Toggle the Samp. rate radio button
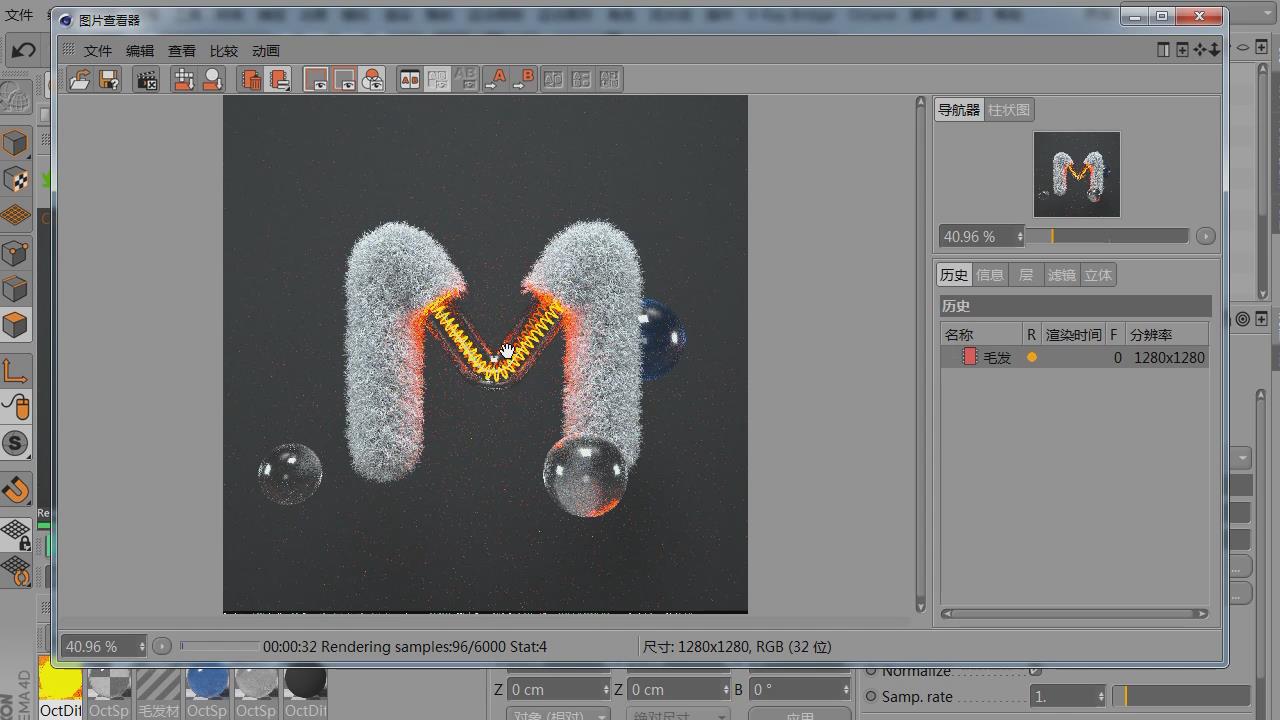Image resolution: width=1280 pixels, height=720 pixels. [x=871, y=697]
